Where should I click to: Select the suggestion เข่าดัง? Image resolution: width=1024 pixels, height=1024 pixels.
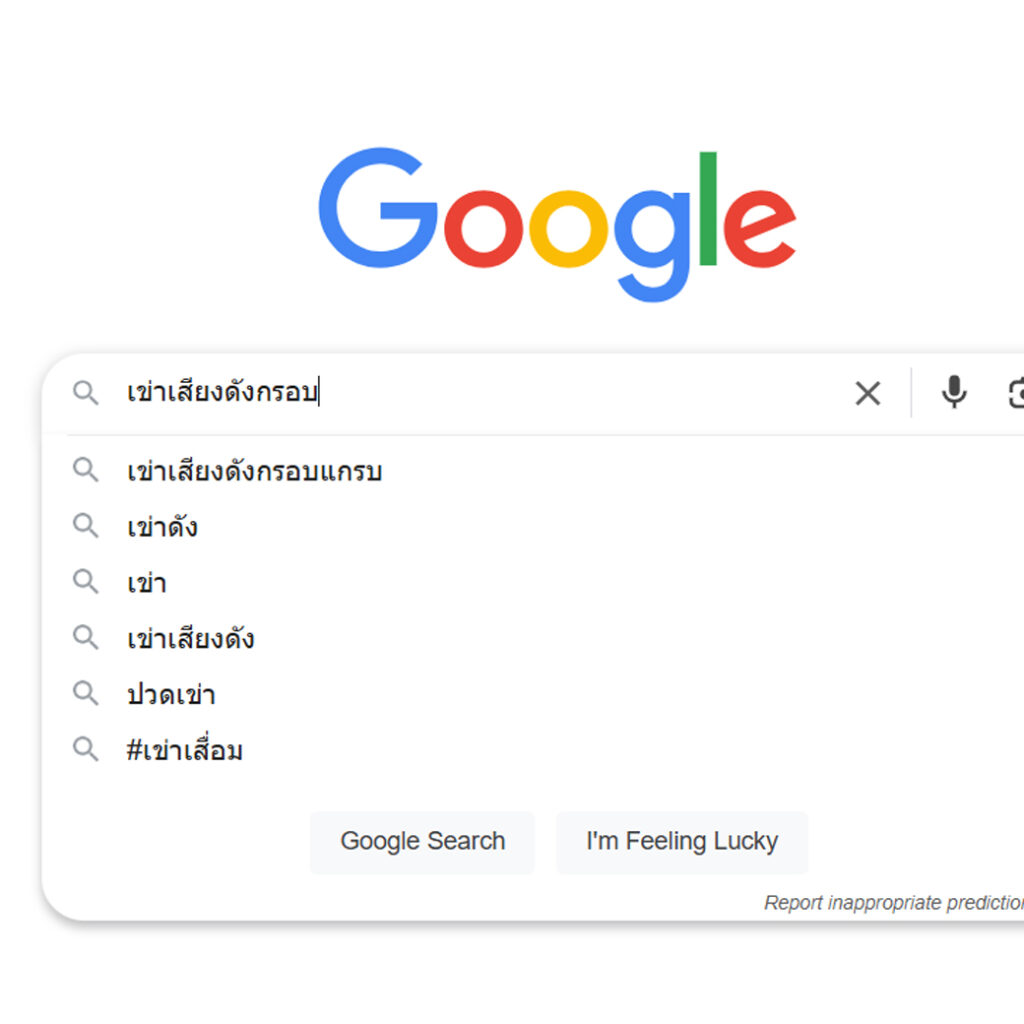coord(162,526)
